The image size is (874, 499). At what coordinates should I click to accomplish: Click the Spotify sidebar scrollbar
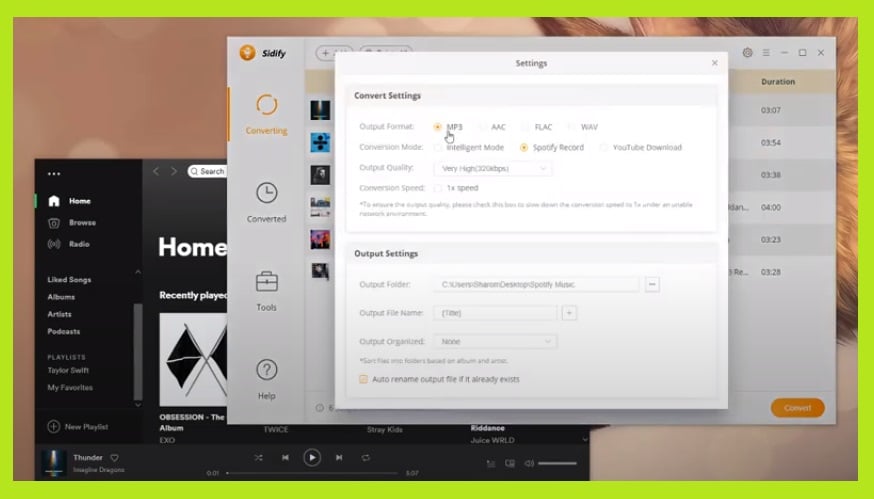138,351
